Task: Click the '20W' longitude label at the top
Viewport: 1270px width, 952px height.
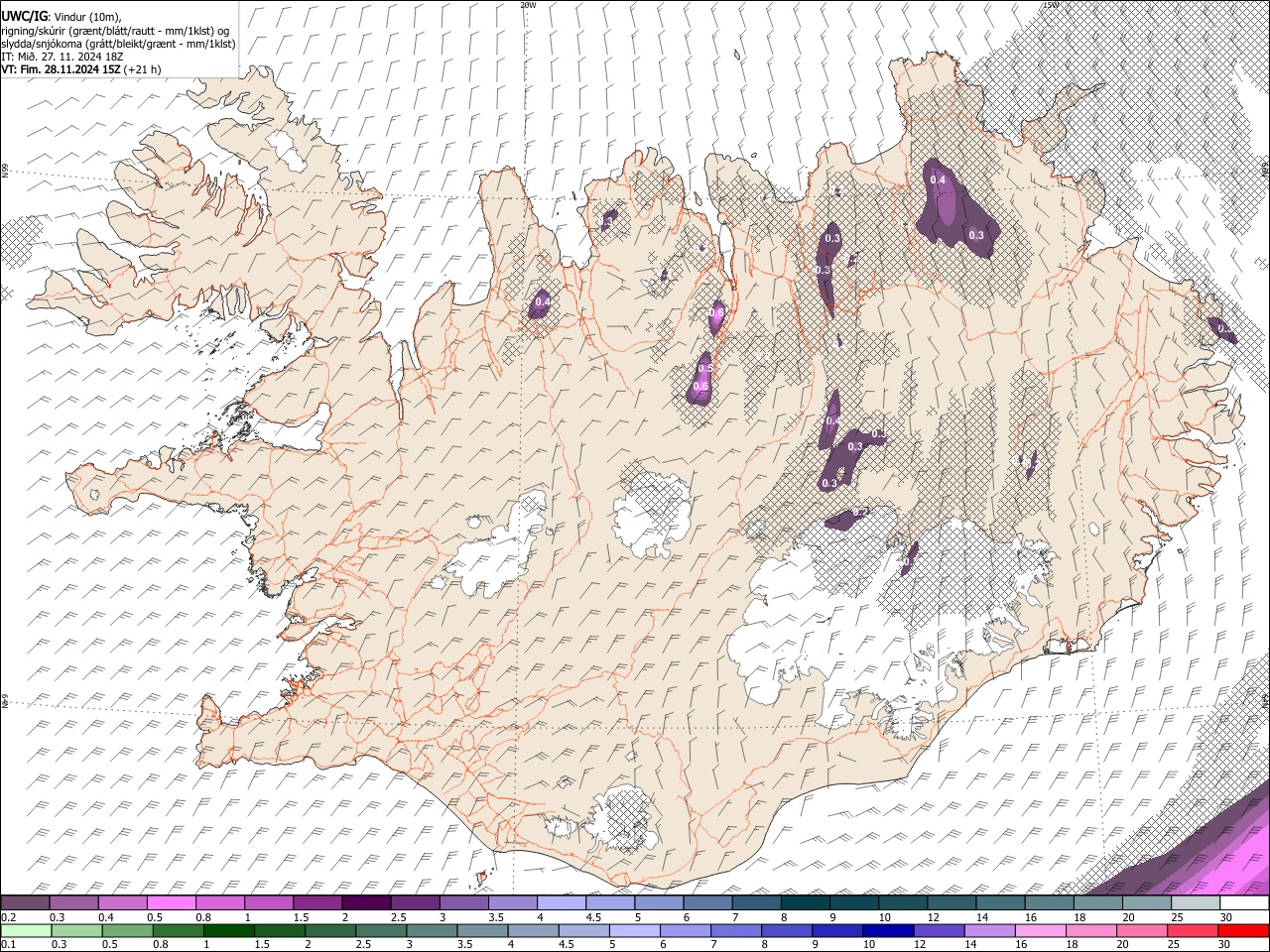Action: 528,4
